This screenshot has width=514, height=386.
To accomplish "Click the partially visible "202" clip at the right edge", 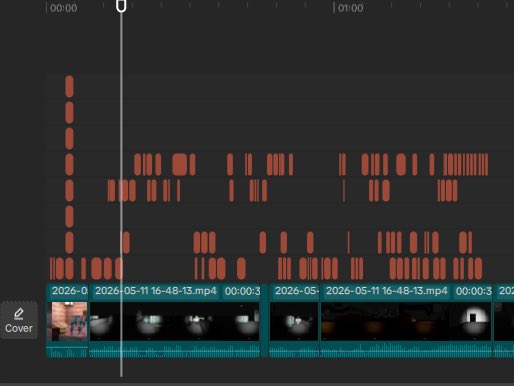I will coord(504,320).
